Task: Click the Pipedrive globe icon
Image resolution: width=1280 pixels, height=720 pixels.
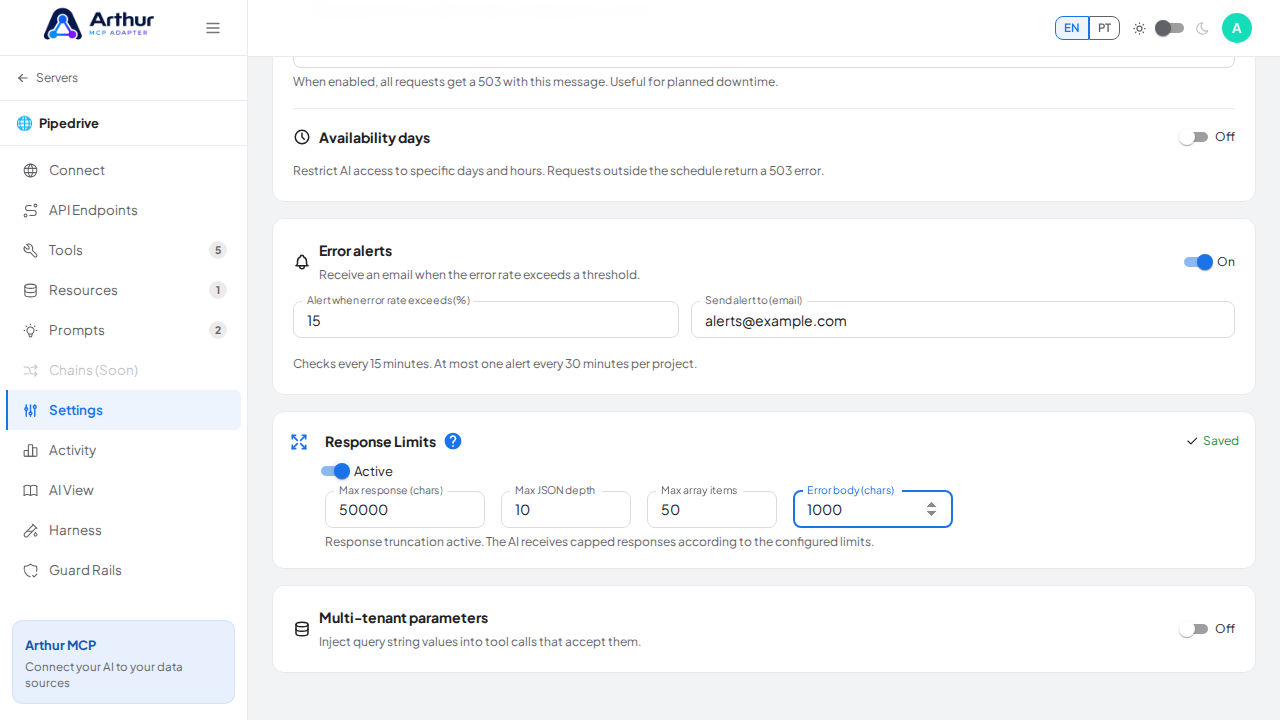Action: [x=25, y=123]
